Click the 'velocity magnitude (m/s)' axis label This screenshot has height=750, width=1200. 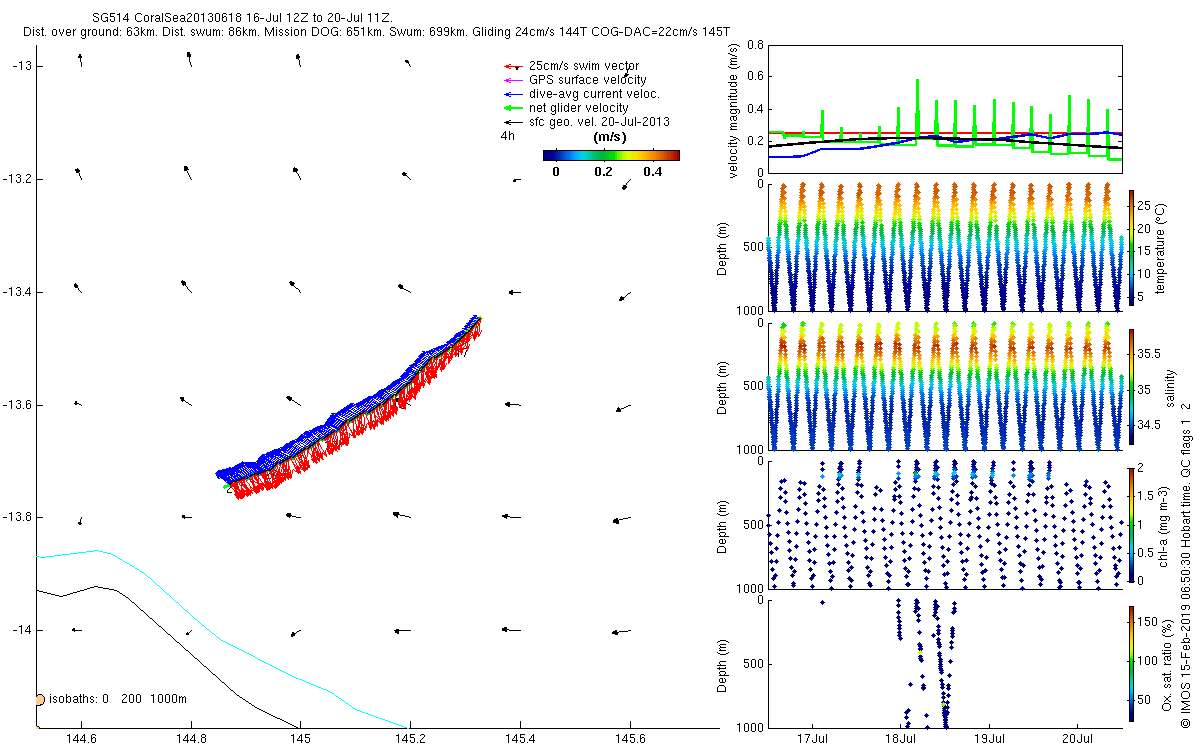(733, 112)
